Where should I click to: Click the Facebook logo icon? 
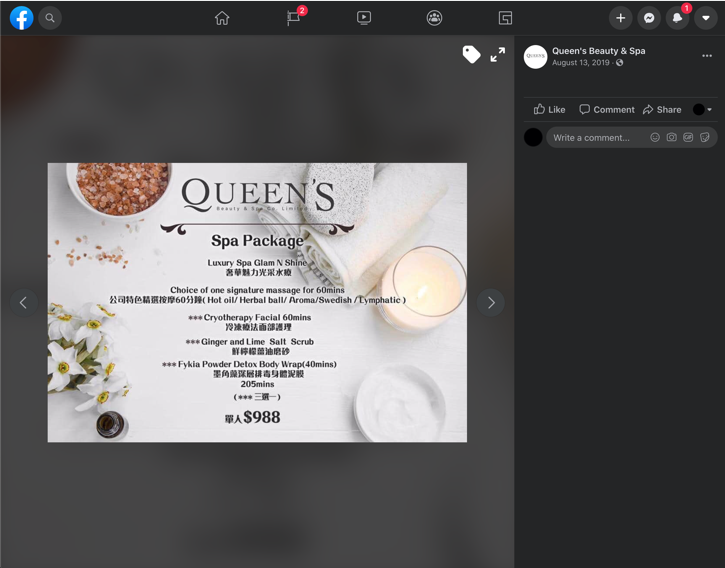[22, 18]
